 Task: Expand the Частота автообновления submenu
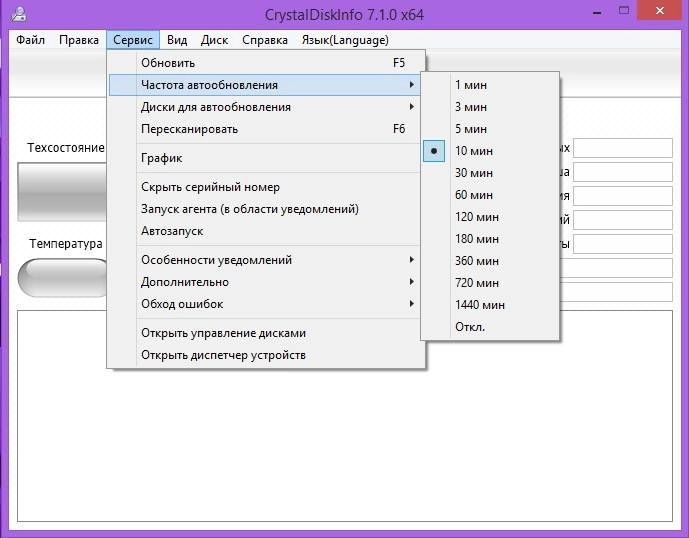tap(265, 85)
